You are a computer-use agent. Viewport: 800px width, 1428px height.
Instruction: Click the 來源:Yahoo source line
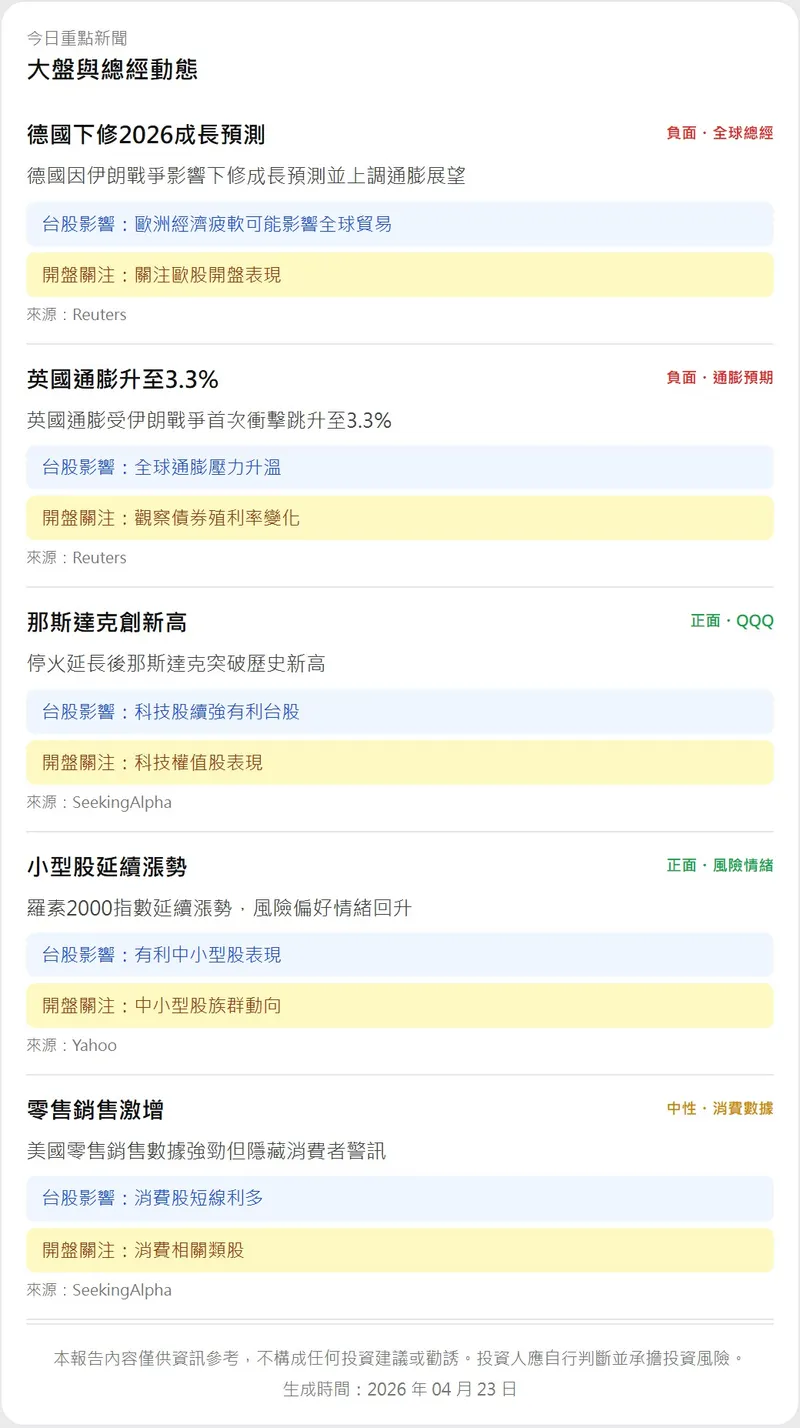72,1046
